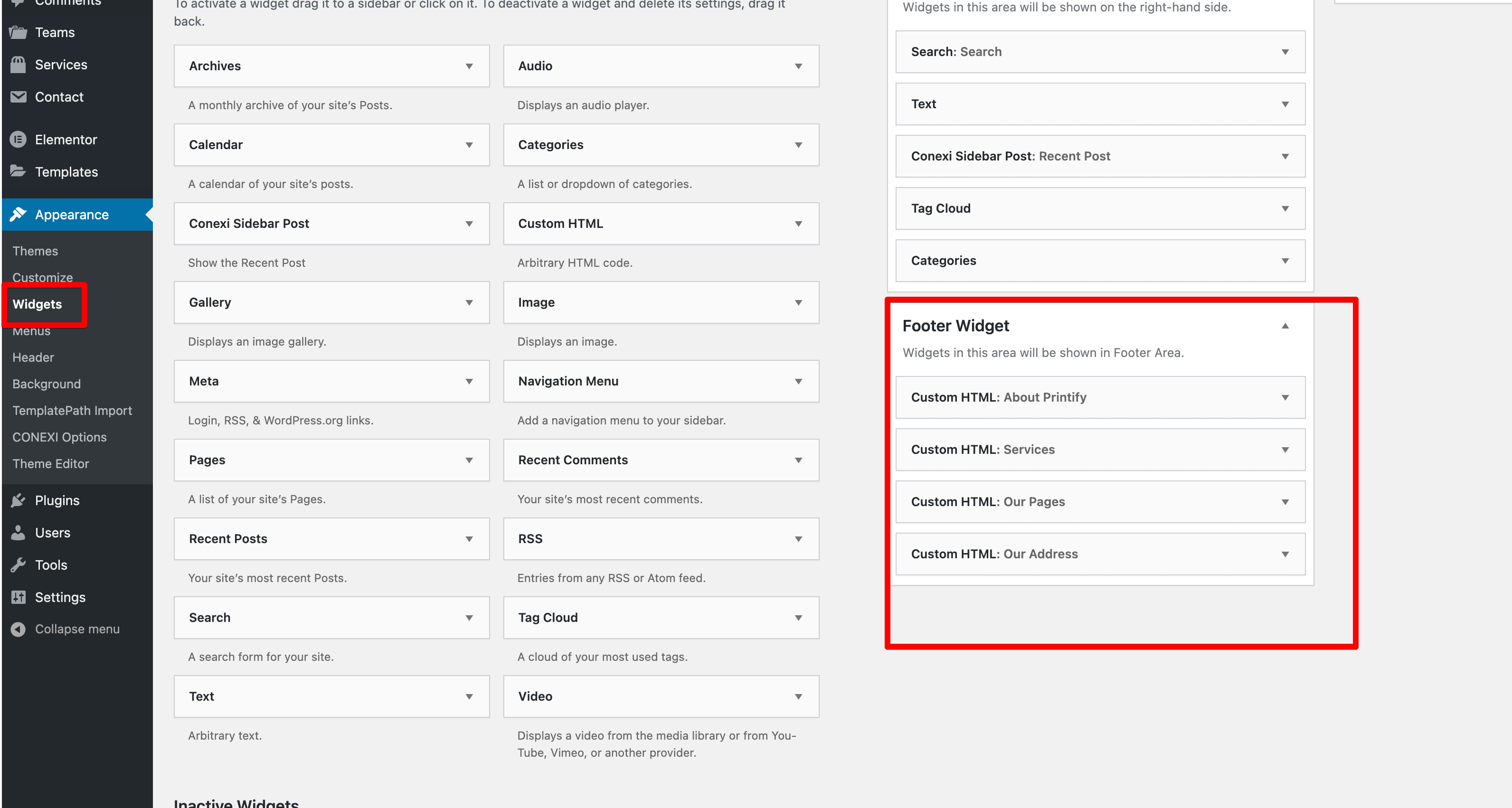This screenshot has height=808, width=1512.
Task: Open the Themes submenu item
Action: coord(35,251)
